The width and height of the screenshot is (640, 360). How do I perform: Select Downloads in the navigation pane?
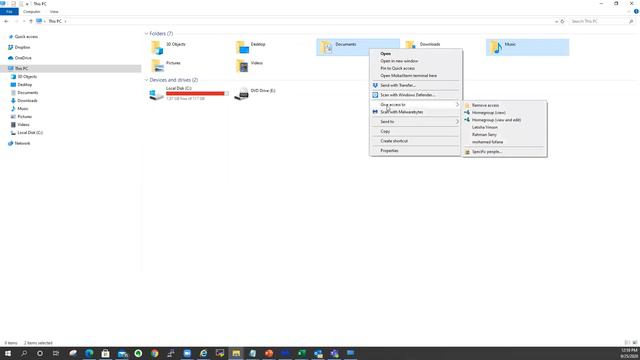[27, 100]
